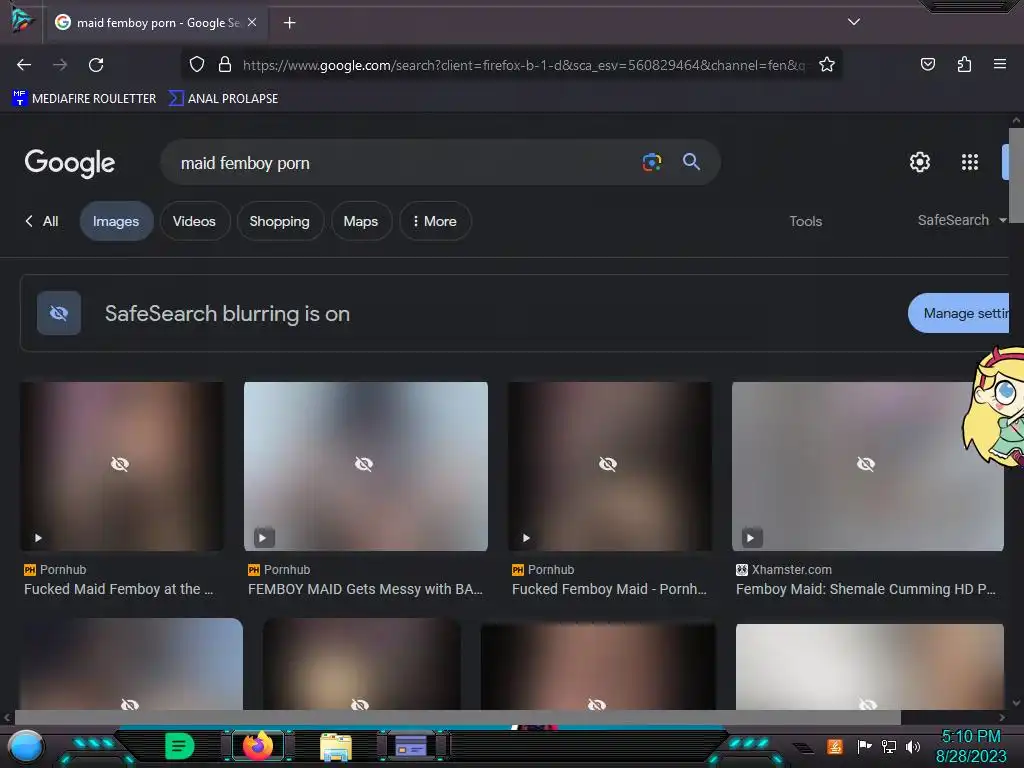Image resolution: width=1024 pixels, height=768 pixels.
Task: Open a new tab with the plus button
Action: coord(289,23)
